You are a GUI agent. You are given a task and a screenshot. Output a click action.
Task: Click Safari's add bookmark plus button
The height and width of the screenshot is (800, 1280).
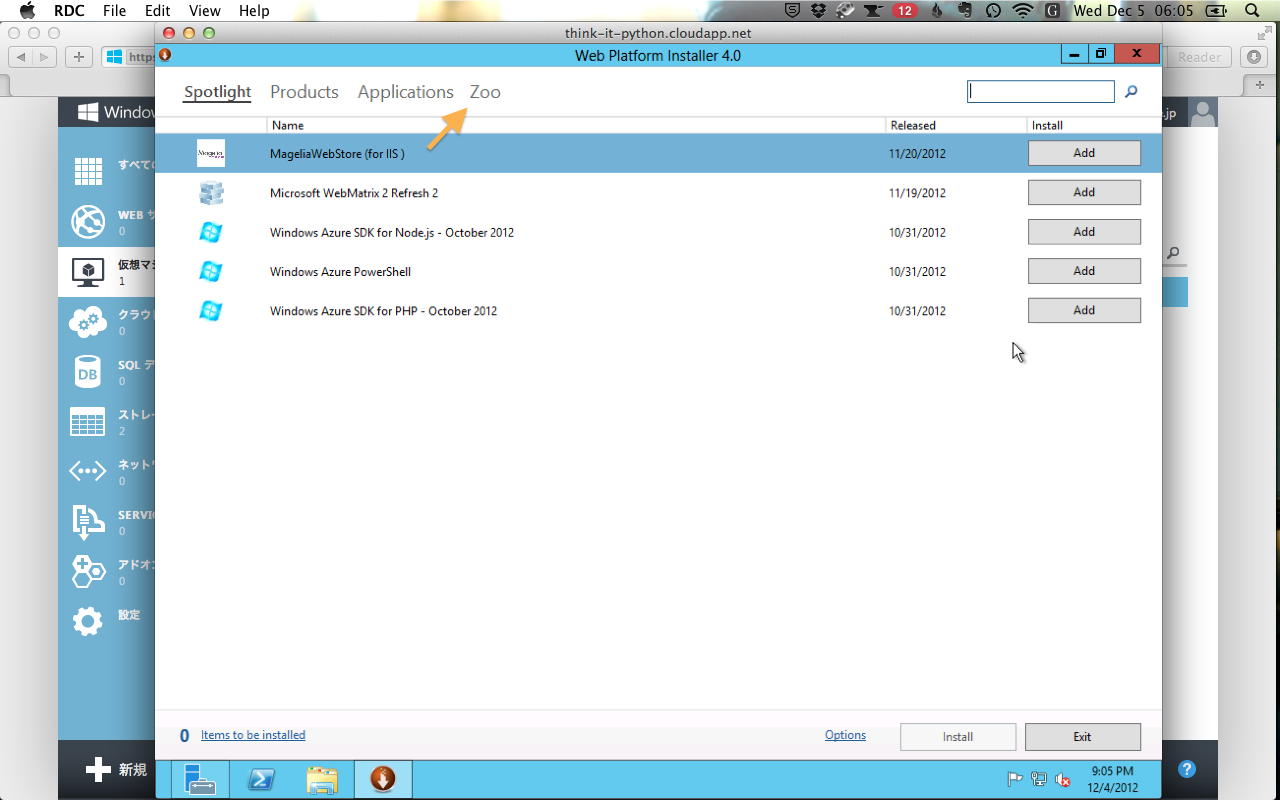[x=78, y=57]
